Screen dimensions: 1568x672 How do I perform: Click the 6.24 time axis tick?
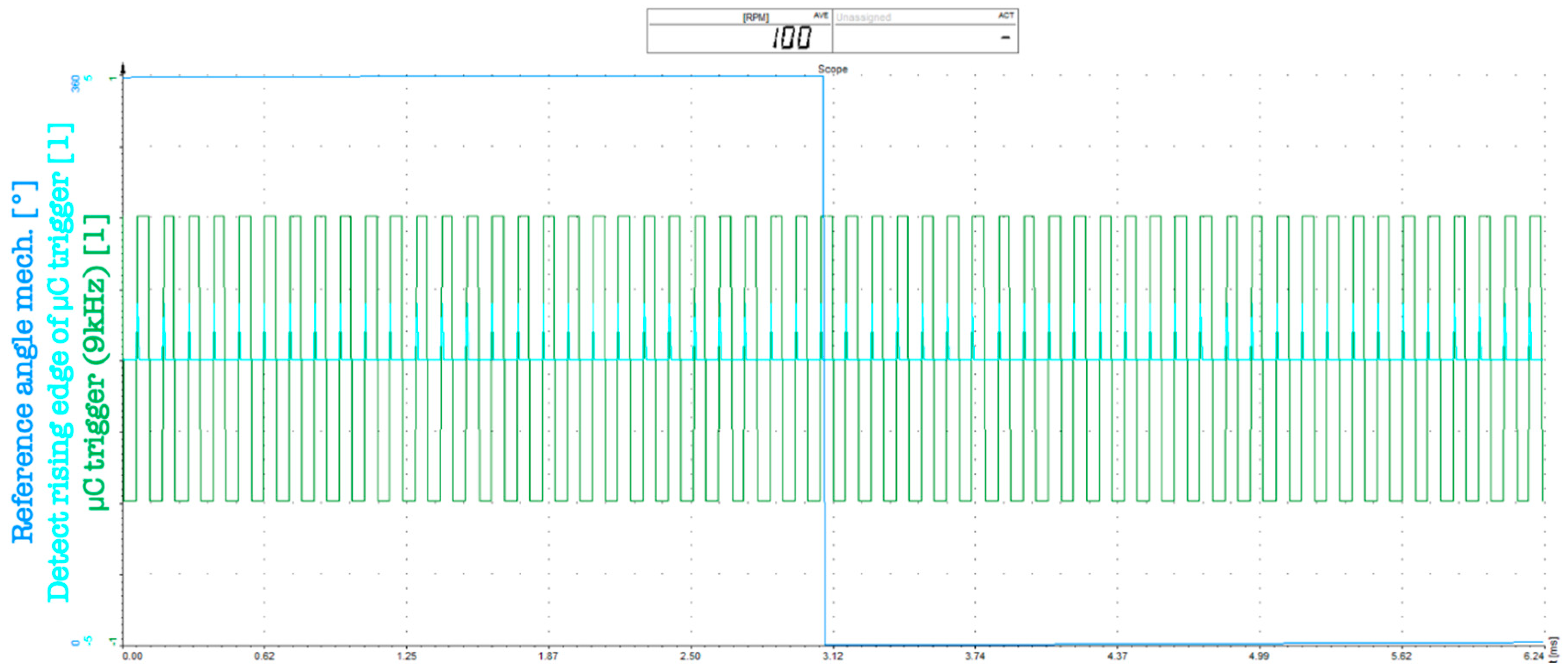coord(1534,656)
